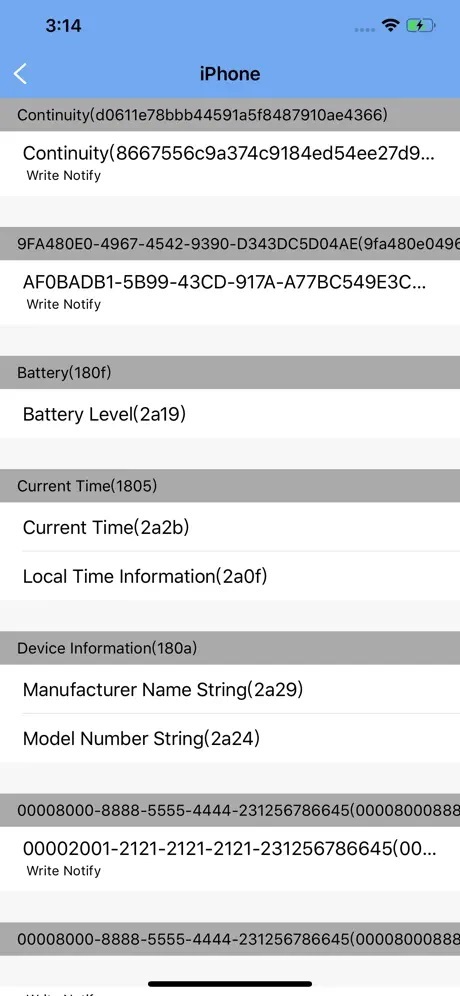Image resolution: width=460 pixels, height=996 pixels.
Task: Open Battery Level(2a19) characteristic
Action: pos(230,414)
